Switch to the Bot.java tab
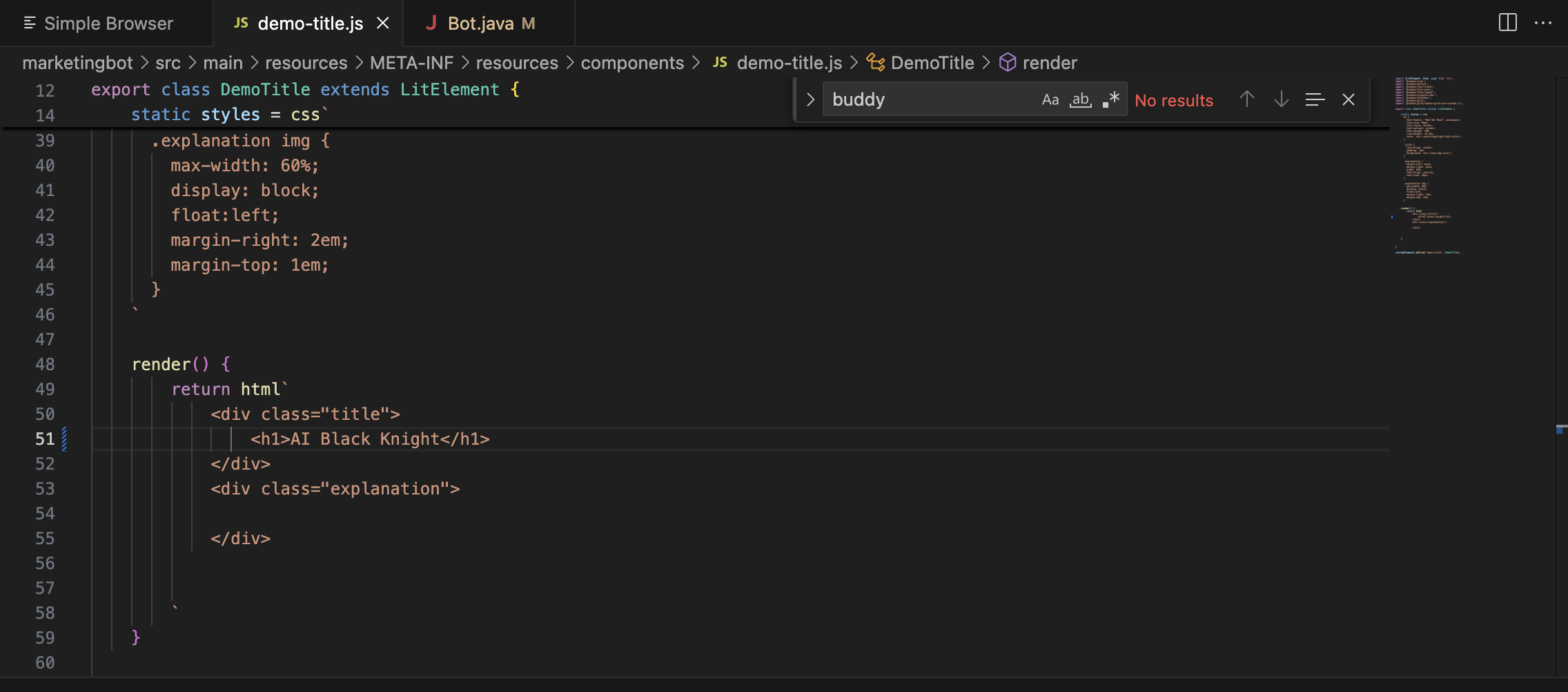The image size is (1568, 692). (x=481, y=23)
